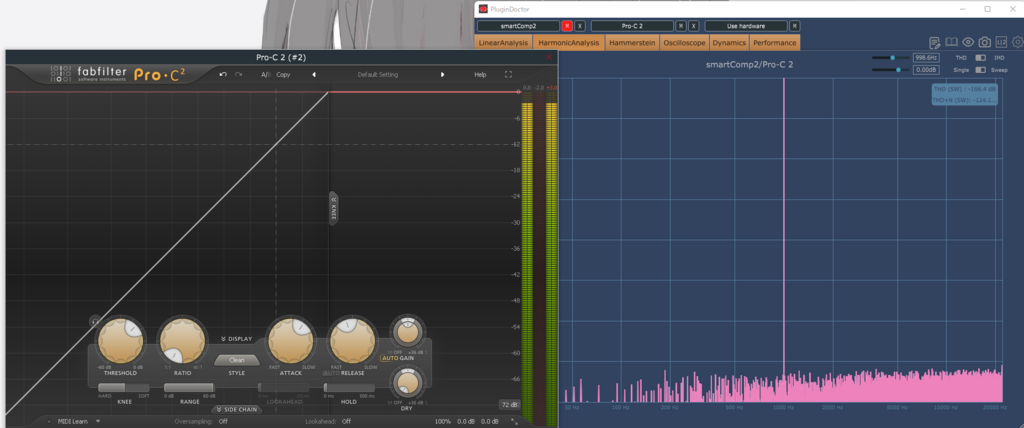Collapse the DISPLAY section
Viewport: 1024px width, 428px height.
[x=236, y=339]
